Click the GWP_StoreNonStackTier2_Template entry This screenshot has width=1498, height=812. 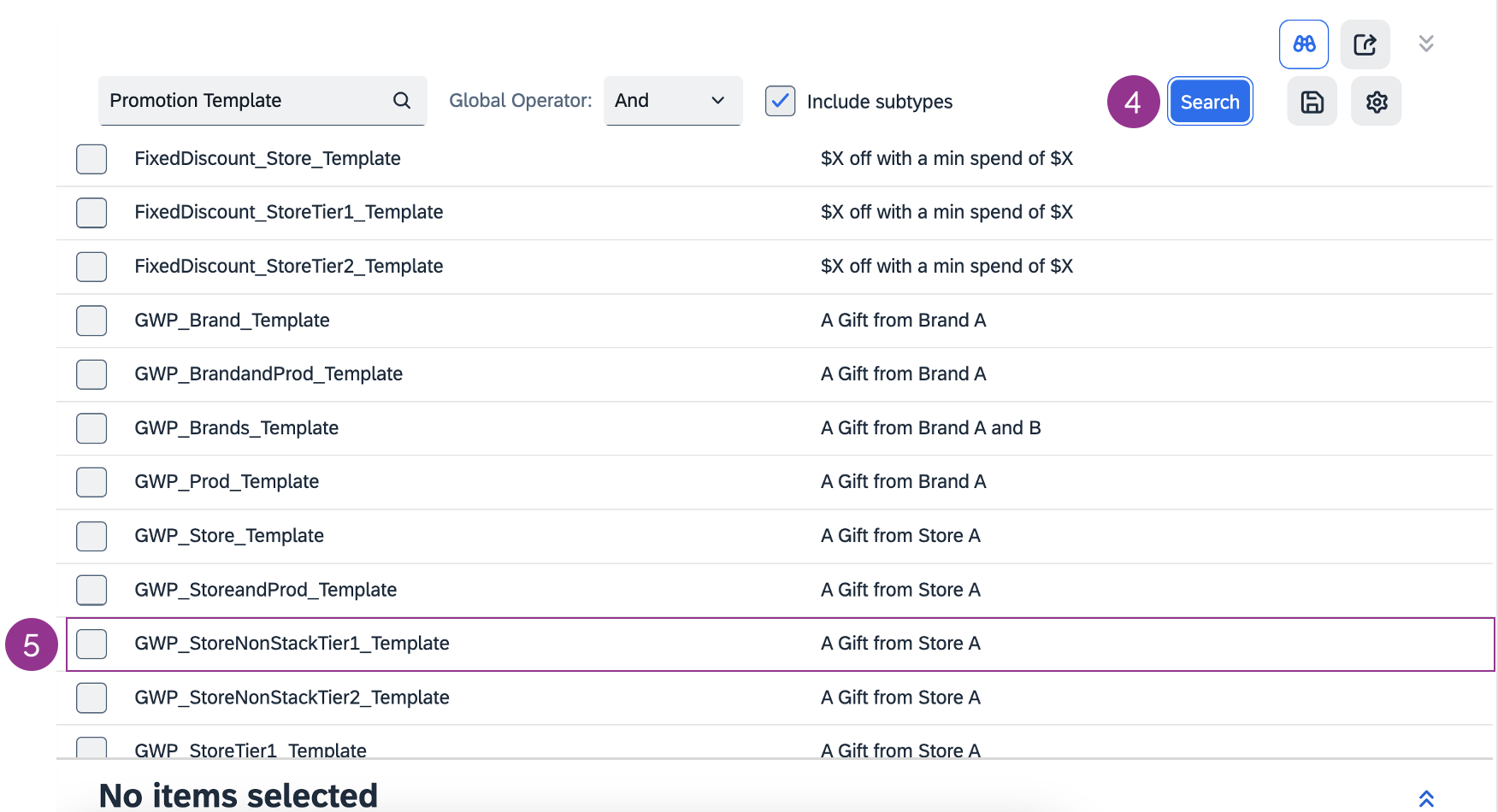click(x=292, y=697)
